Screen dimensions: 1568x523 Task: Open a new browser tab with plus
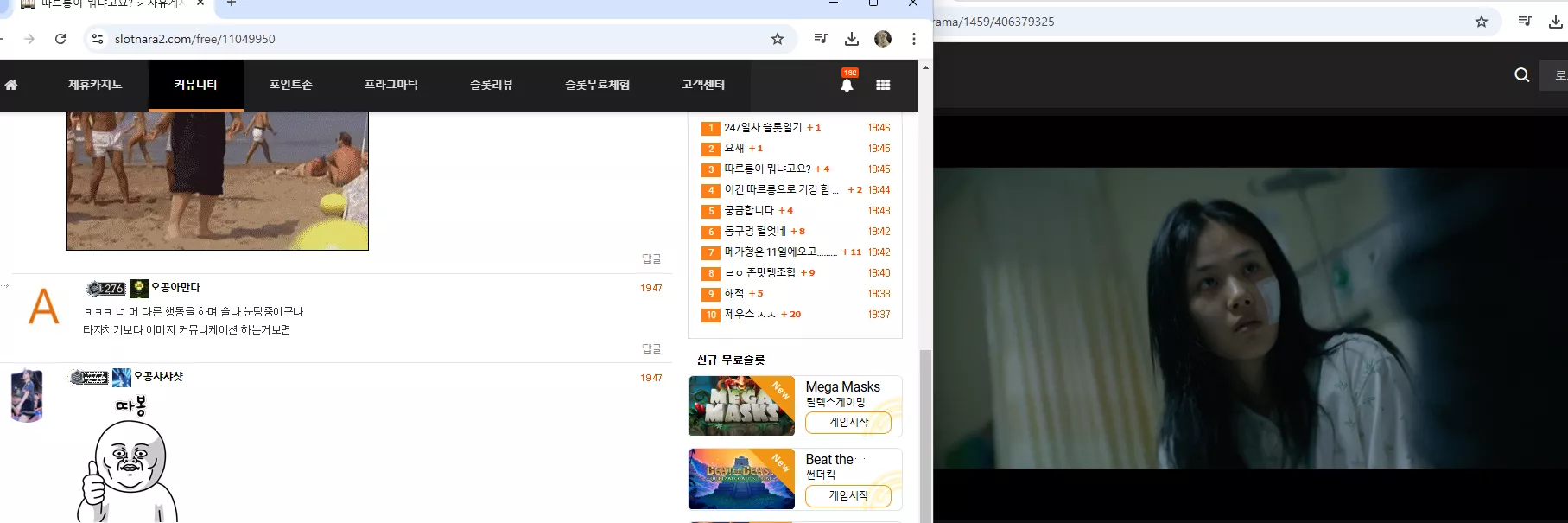click(231, 3)
